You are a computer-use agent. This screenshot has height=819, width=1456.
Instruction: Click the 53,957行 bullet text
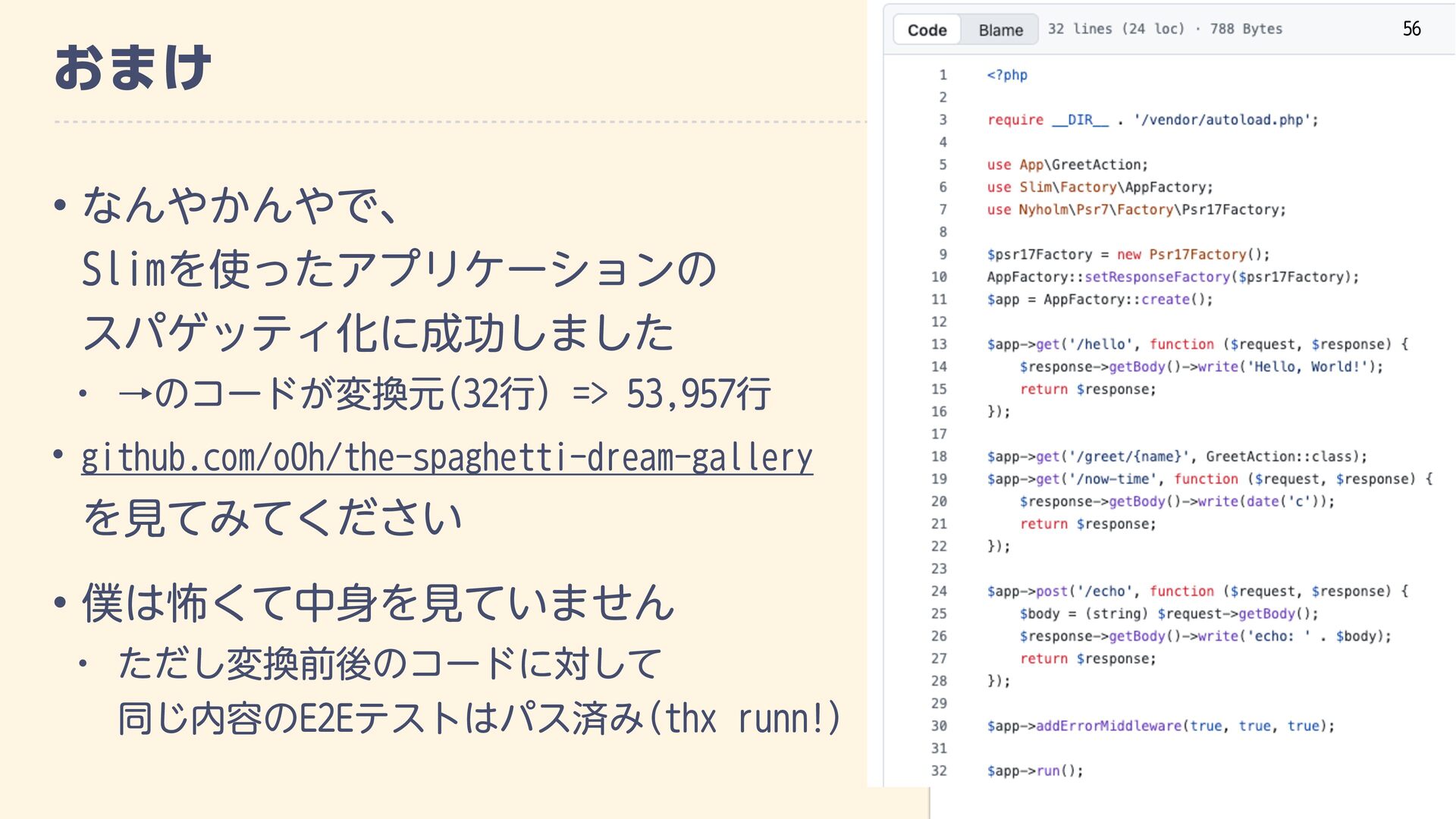tap(698, 394)
